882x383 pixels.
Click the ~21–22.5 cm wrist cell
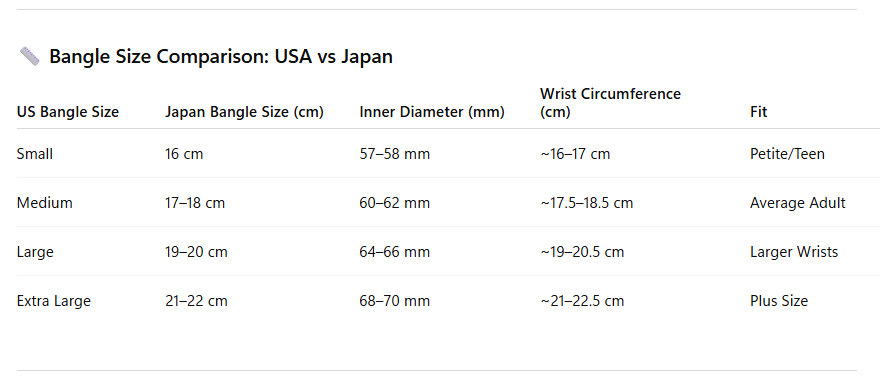click(582, 301)
